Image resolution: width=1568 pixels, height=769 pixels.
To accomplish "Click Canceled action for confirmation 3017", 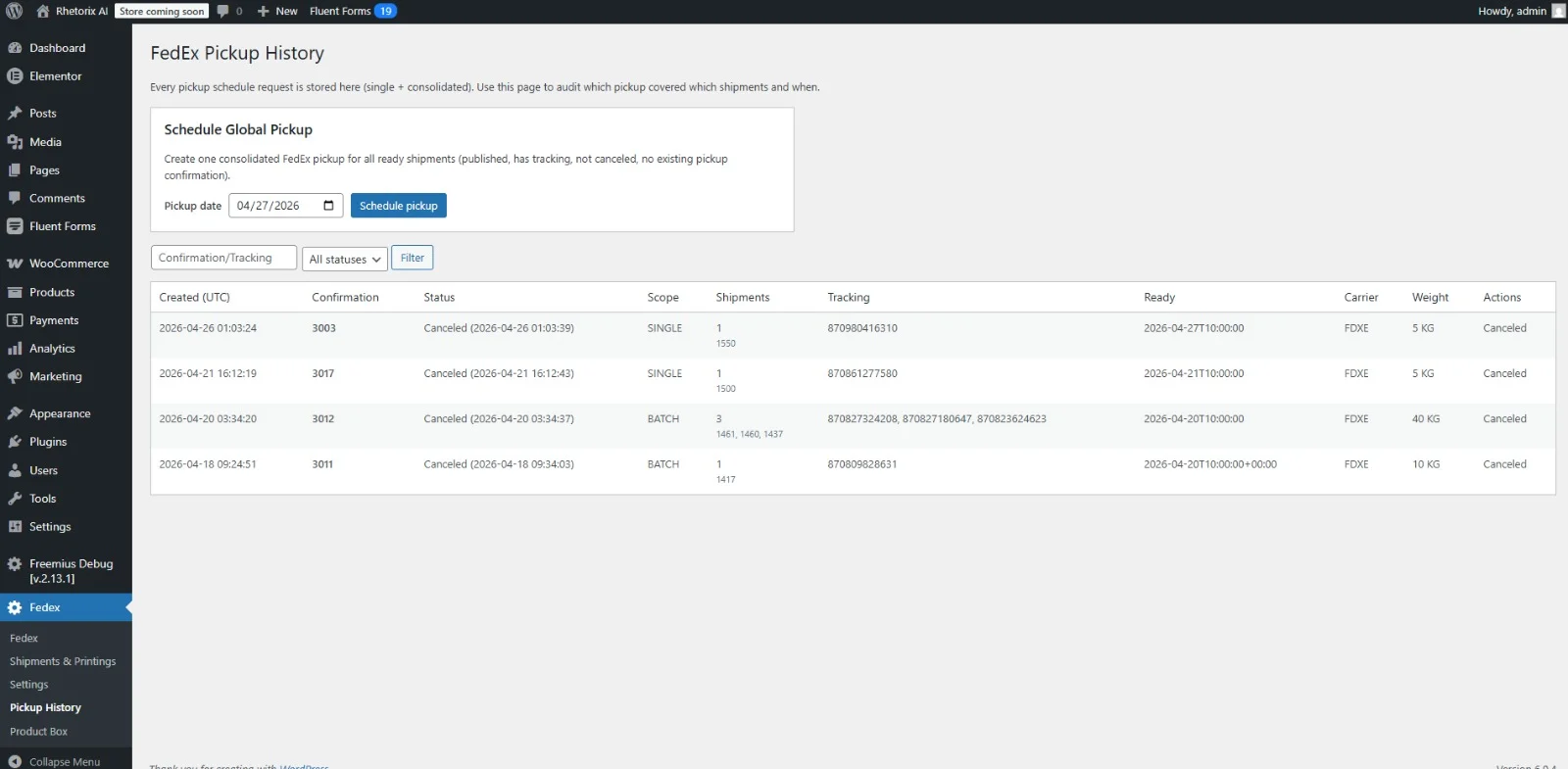I will (x=1504, y=373).
